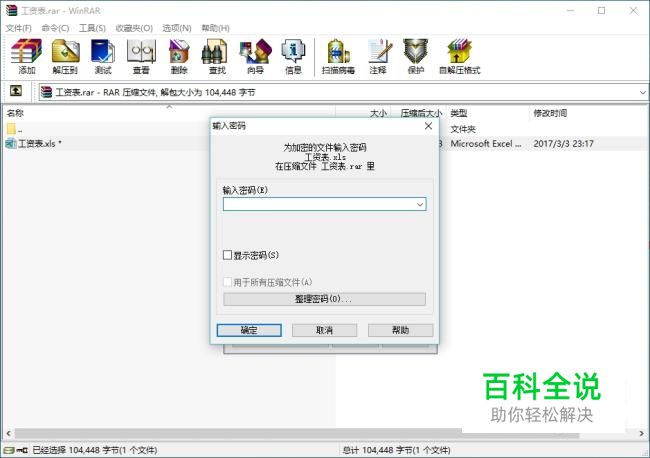Sort by Size (大小) column header
650x458 pixels.
363,113
